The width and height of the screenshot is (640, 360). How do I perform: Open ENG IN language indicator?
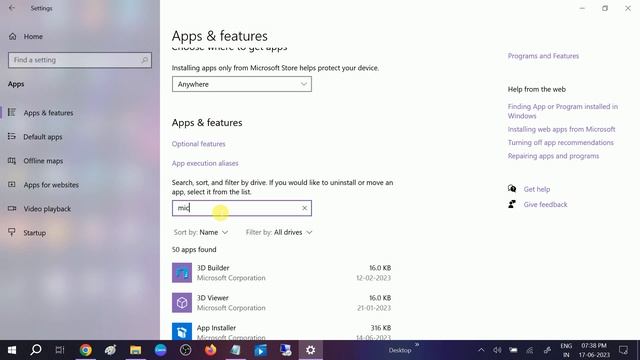pyautogui.click(x=566, y=350)
